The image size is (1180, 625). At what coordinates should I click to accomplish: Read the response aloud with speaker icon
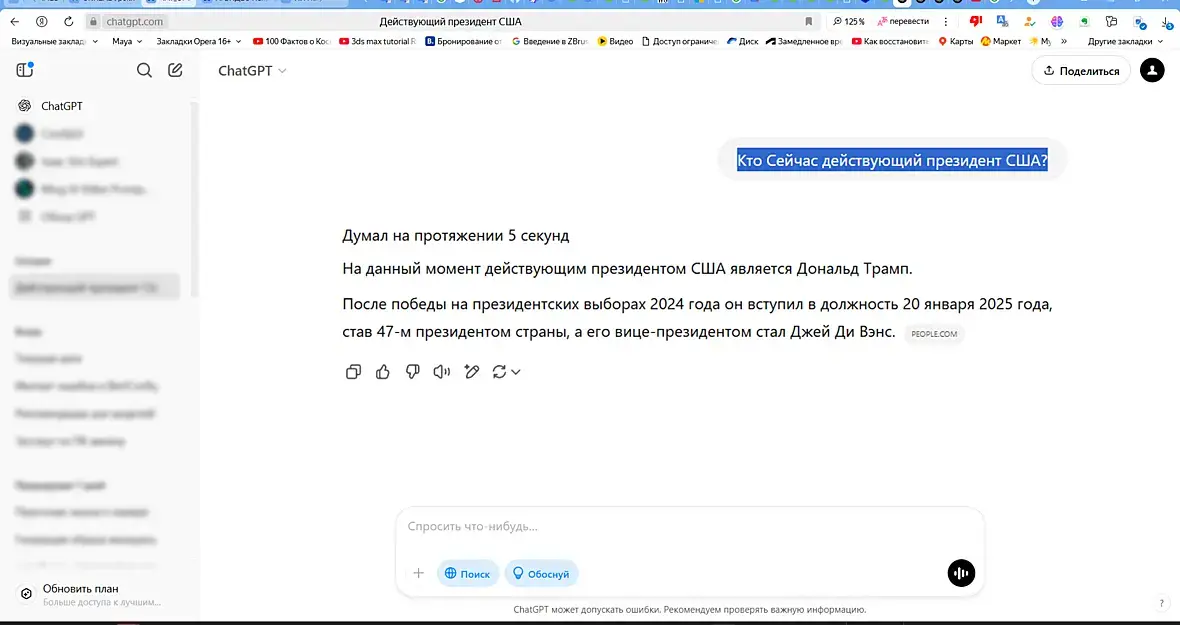click(442, 372)
